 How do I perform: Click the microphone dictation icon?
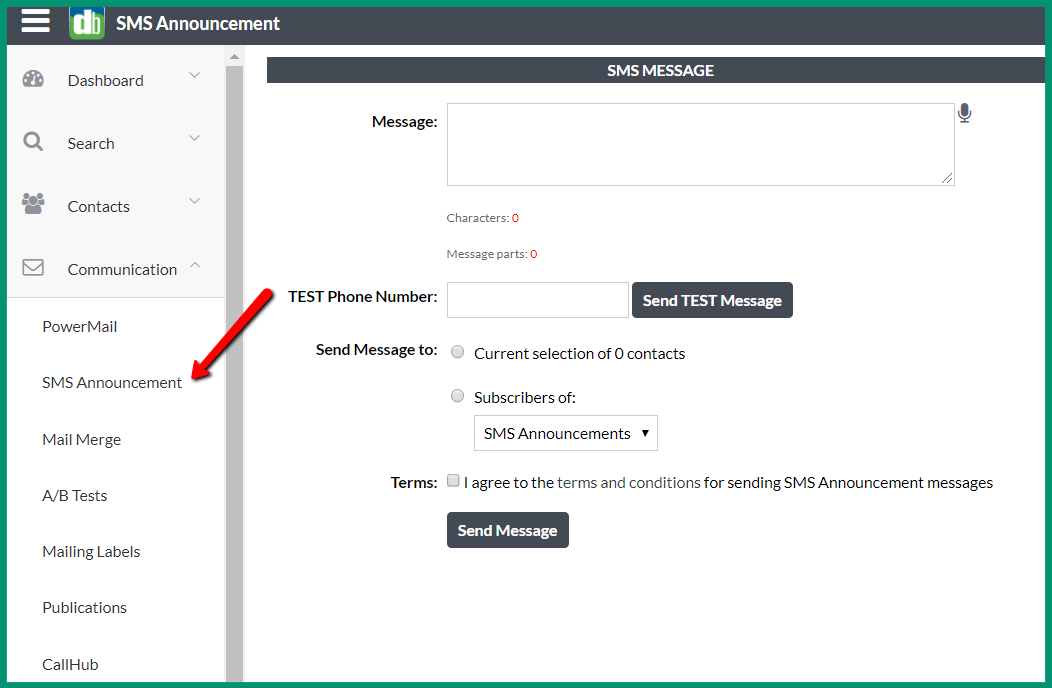pos(965,113)
